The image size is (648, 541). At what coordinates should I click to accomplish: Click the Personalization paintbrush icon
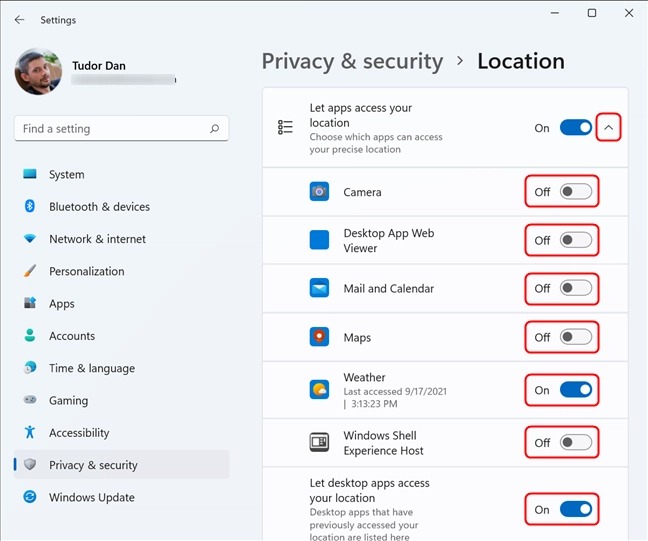[30, 271]
